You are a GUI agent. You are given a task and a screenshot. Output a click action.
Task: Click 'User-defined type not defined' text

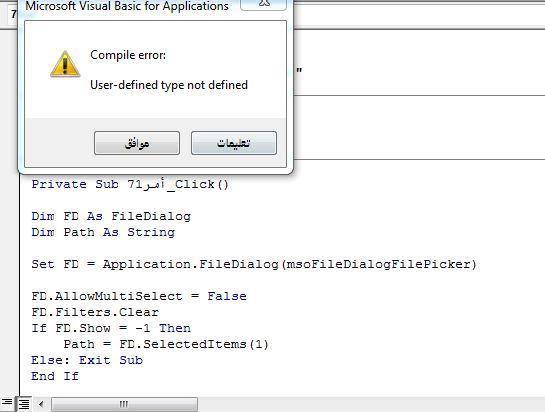169,85
